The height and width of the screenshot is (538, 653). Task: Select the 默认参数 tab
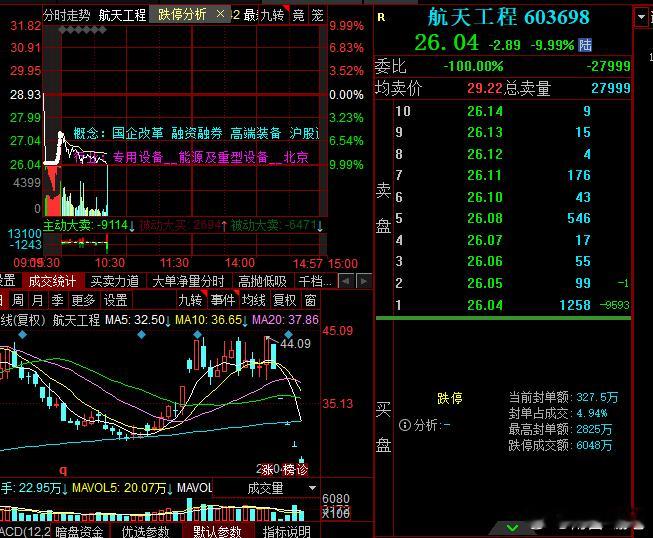(x=217, y=531)
